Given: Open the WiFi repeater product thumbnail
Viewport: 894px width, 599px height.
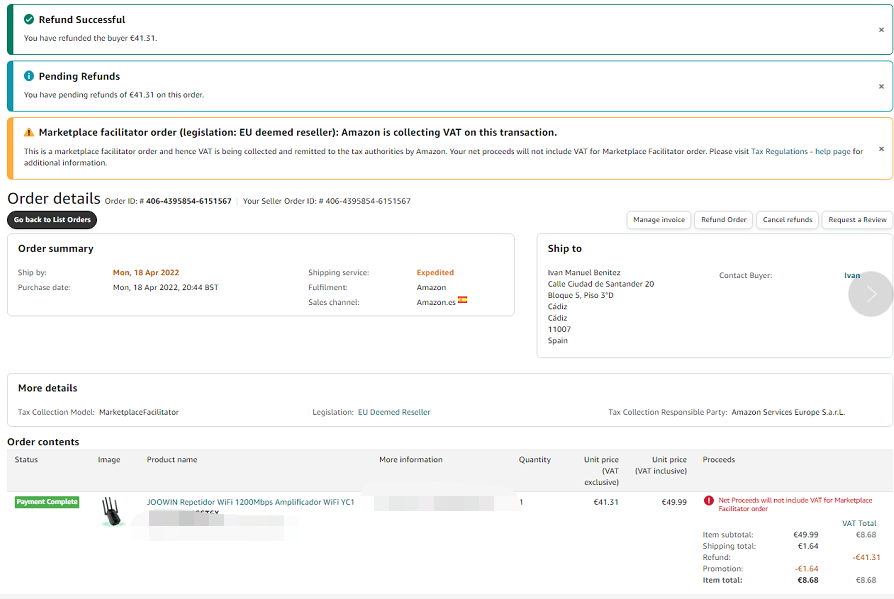Looking at the screenshot, I should [111, 511].
